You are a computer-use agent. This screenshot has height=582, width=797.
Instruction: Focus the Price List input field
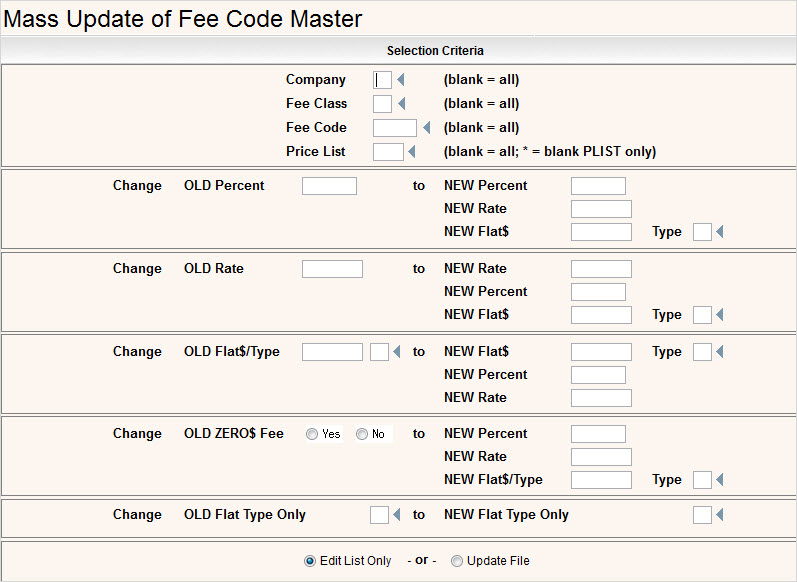[x=388, y=151]
